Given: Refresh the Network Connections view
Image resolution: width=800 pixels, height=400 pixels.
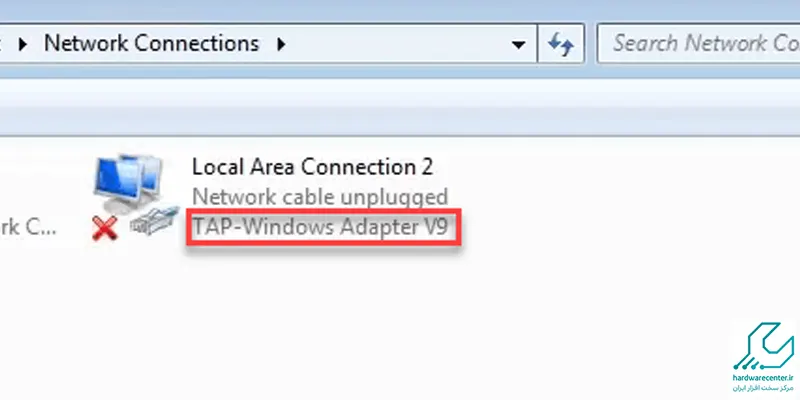Looking at the screenshot, I should pos(561,44).
